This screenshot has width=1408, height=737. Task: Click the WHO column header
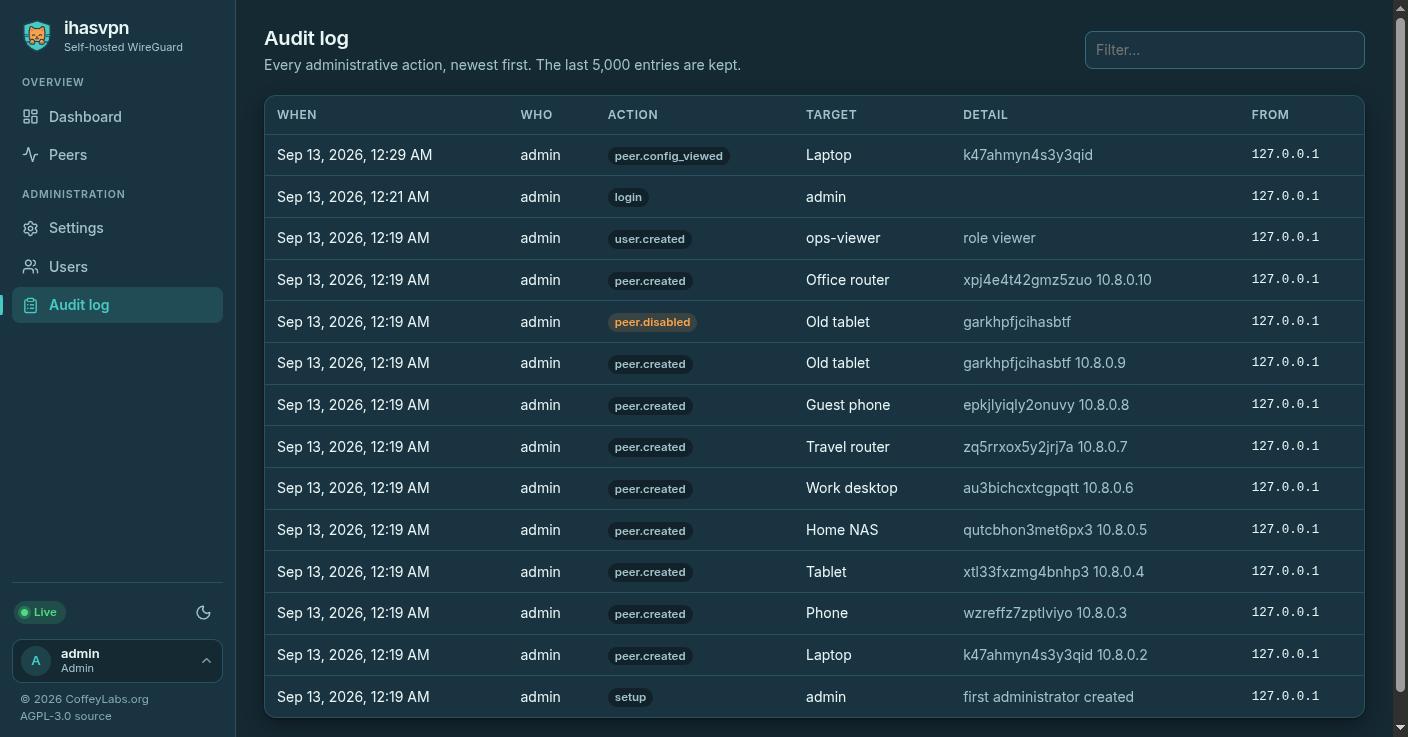(x=536, y=115)
